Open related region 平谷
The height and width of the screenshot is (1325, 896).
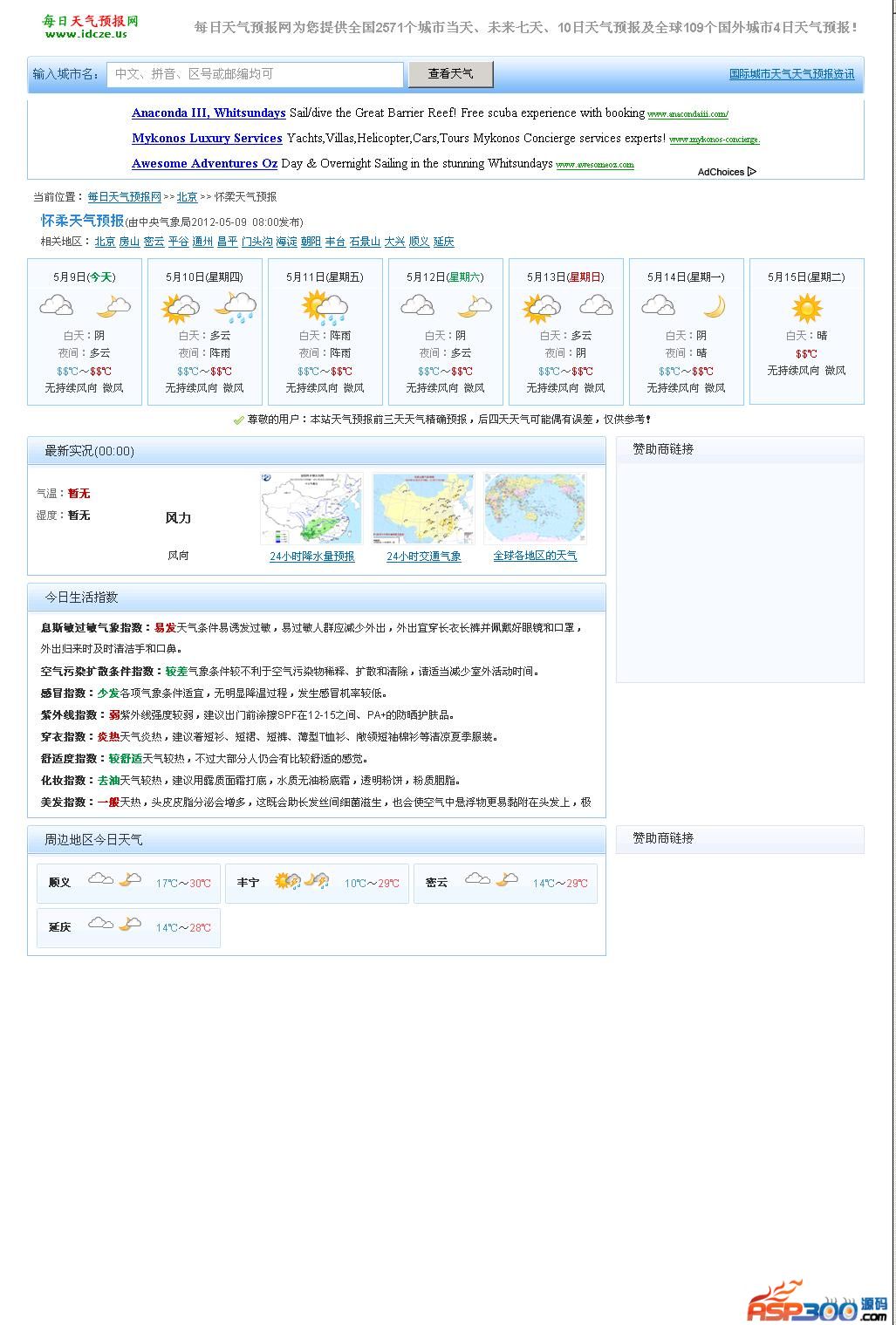coord(178,242)
